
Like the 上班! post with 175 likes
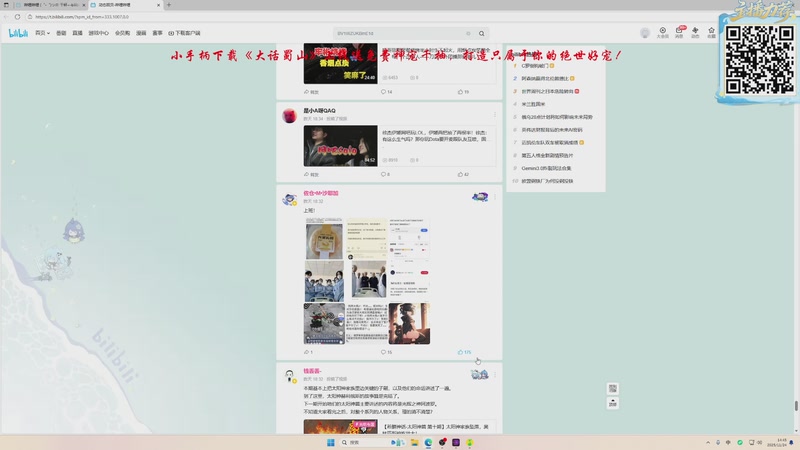coord(464,352)
